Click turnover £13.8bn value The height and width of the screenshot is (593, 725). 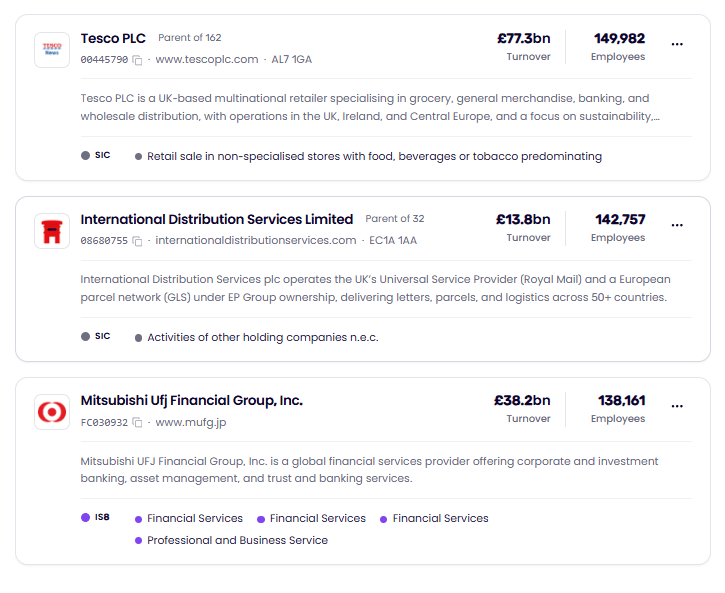point(523,220)
